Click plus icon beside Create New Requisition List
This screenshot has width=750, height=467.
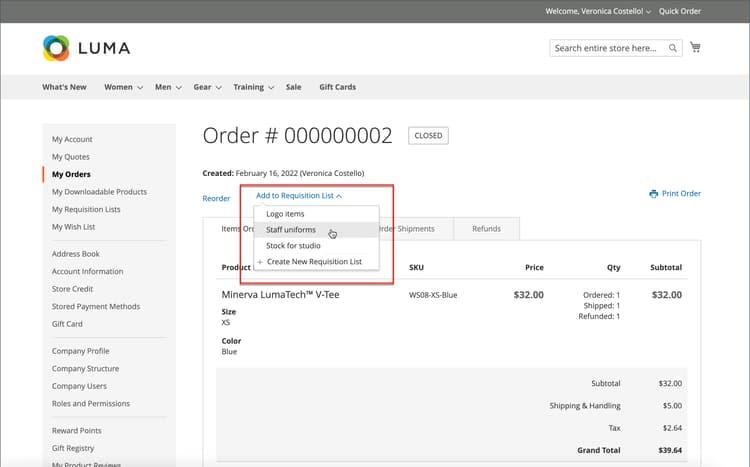(260, 262)
